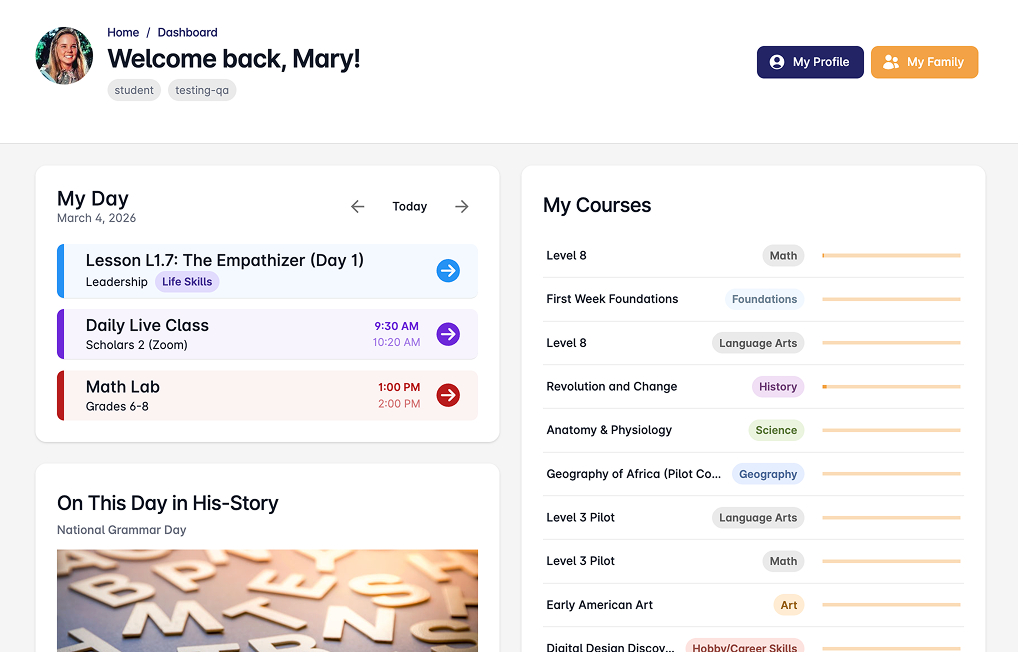Go to previous day arrow

(x=358, y=207)
